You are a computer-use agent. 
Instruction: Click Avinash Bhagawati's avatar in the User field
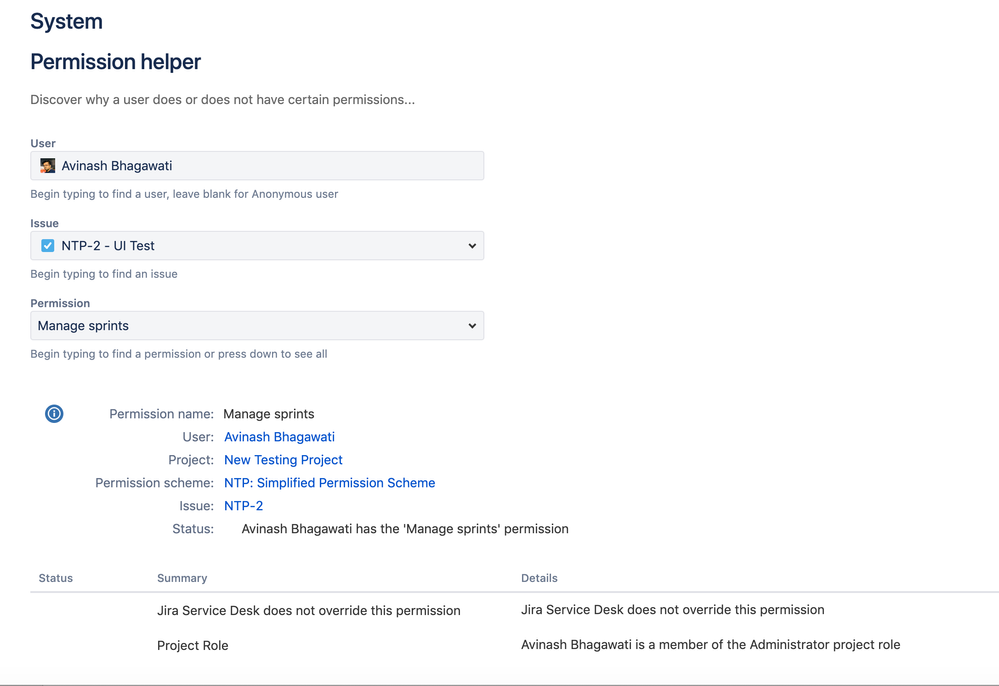(x=47, y=165)
